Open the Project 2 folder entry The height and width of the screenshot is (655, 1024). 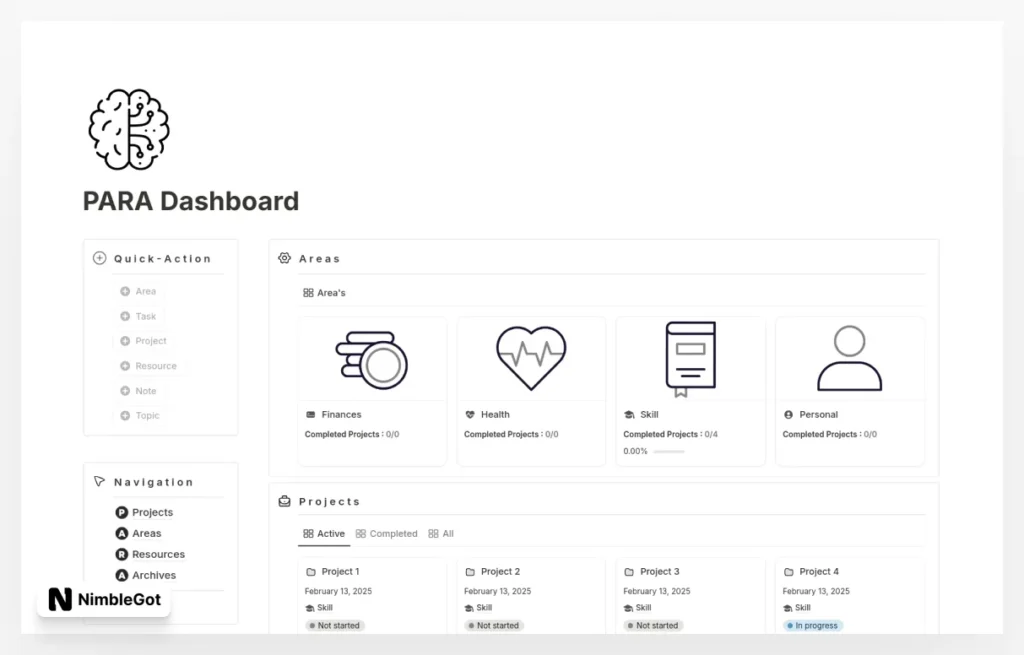[497, 571]
